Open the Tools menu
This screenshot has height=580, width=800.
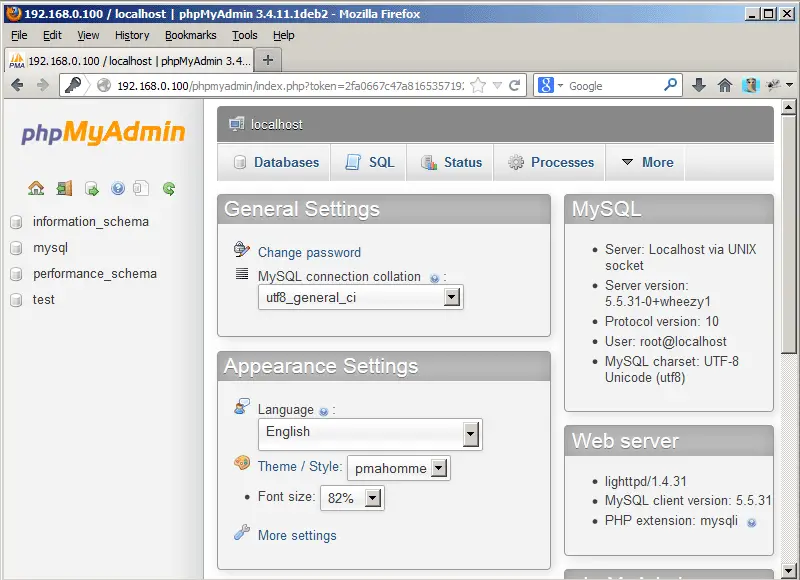245,35
